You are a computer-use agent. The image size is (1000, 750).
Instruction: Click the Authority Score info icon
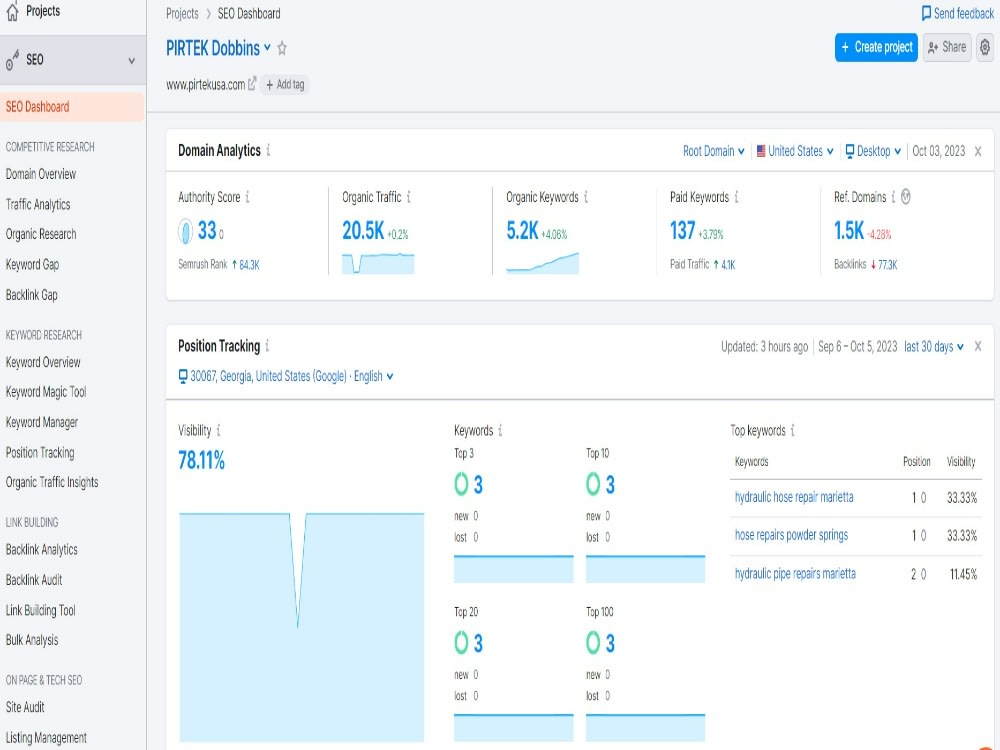tap(247, 197)
